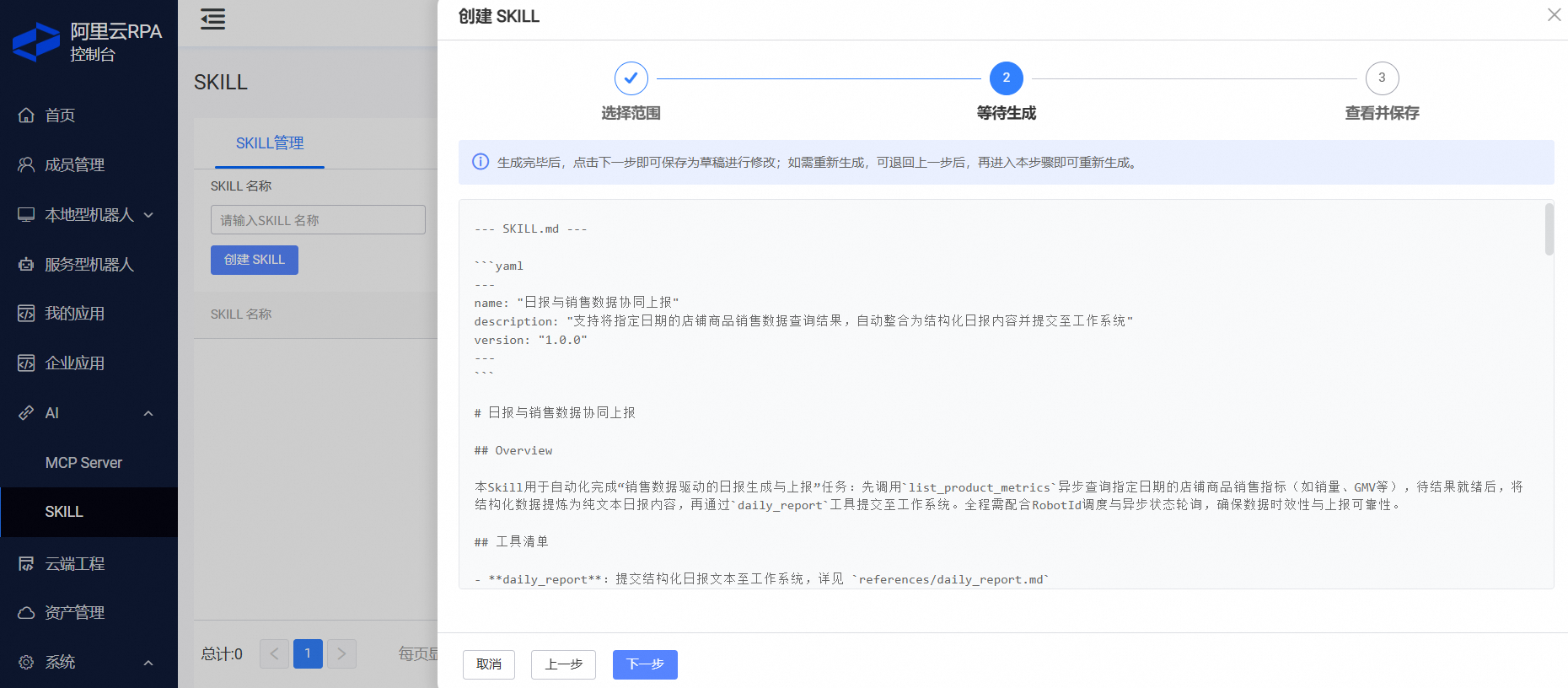This screenshot has height=688, width=1568.
Task: Select SKILL in the sidebar menu
Action: tap(89, 512)
